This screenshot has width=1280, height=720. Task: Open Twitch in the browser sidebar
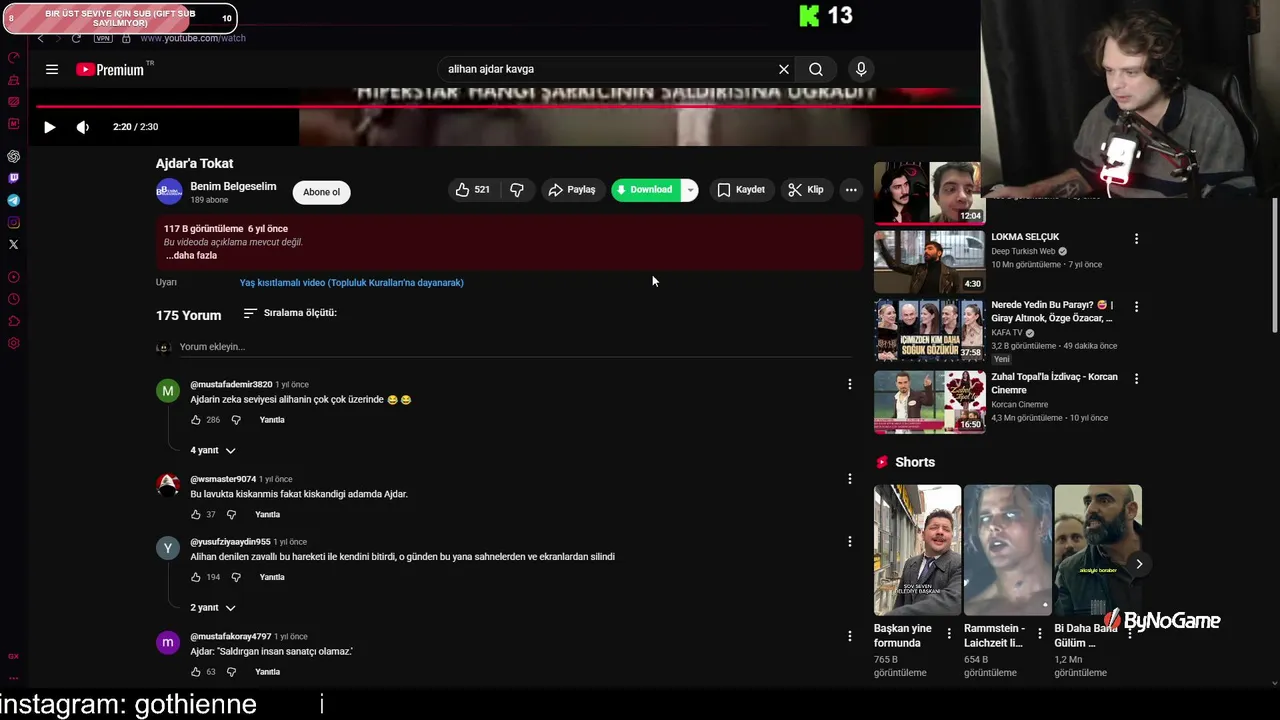[13, 178]
